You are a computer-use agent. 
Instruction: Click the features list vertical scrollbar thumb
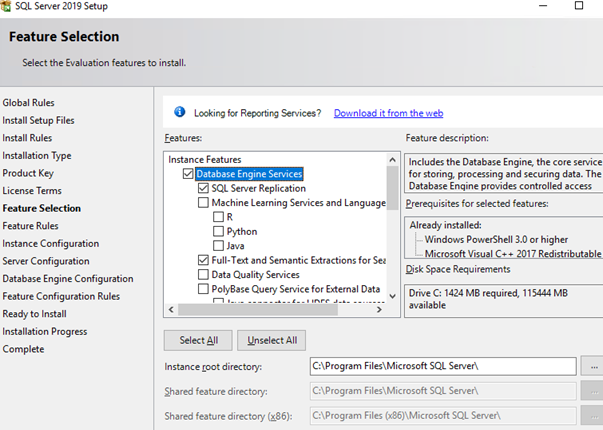coord(392,188)
